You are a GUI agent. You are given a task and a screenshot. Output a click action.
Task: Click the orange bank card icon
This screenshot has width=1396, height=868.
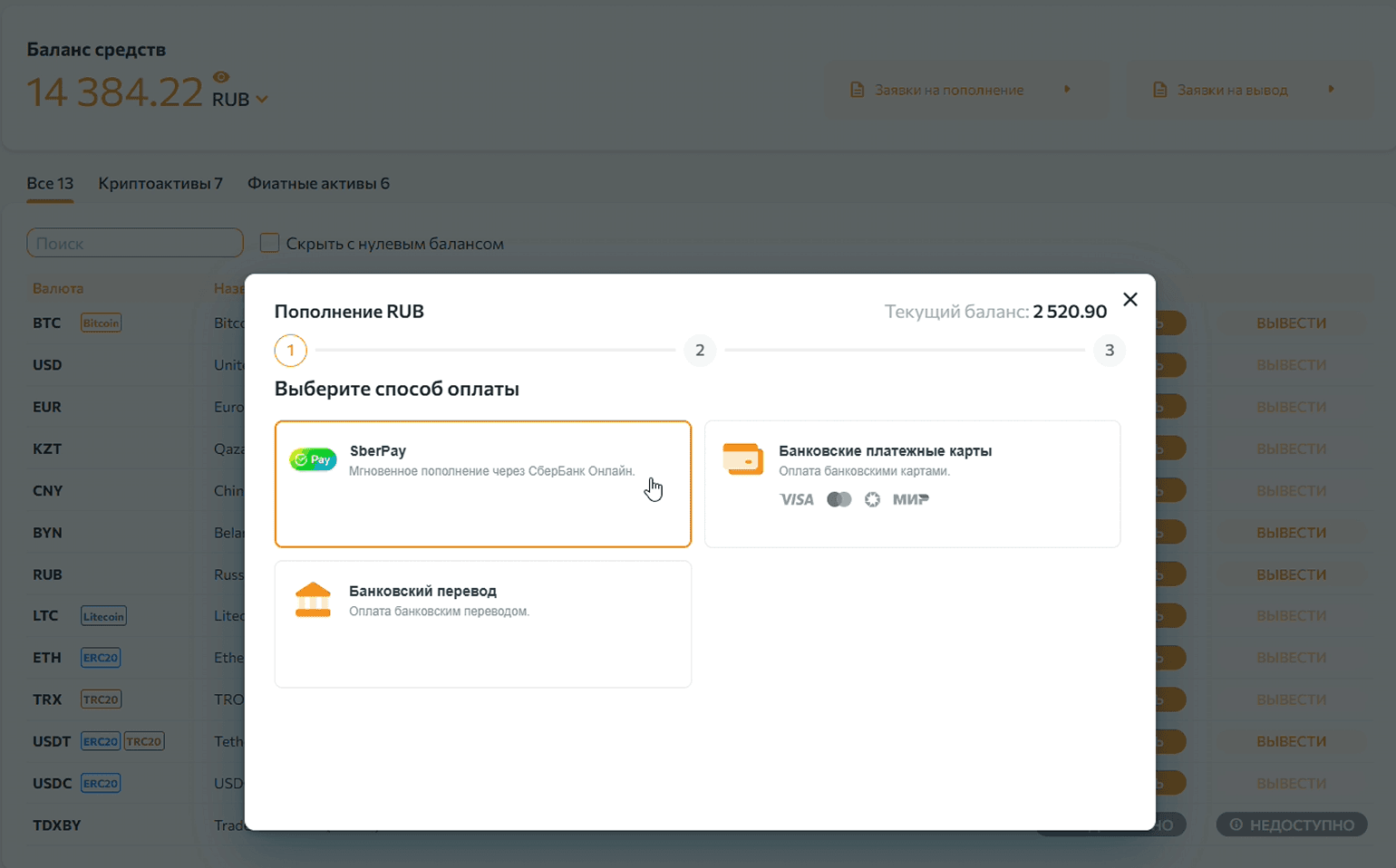pyautogui.click(x=742, y=459)
